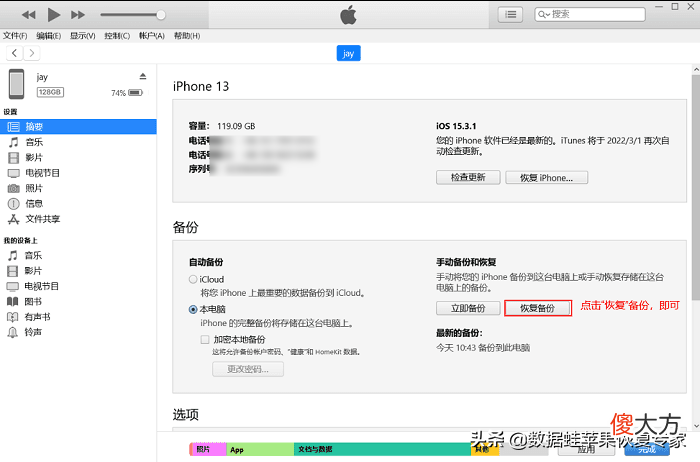Click the 照片 storage bar segment
Image resolution: width=700 pixels, height=462 pixels.
click(208, 449)
